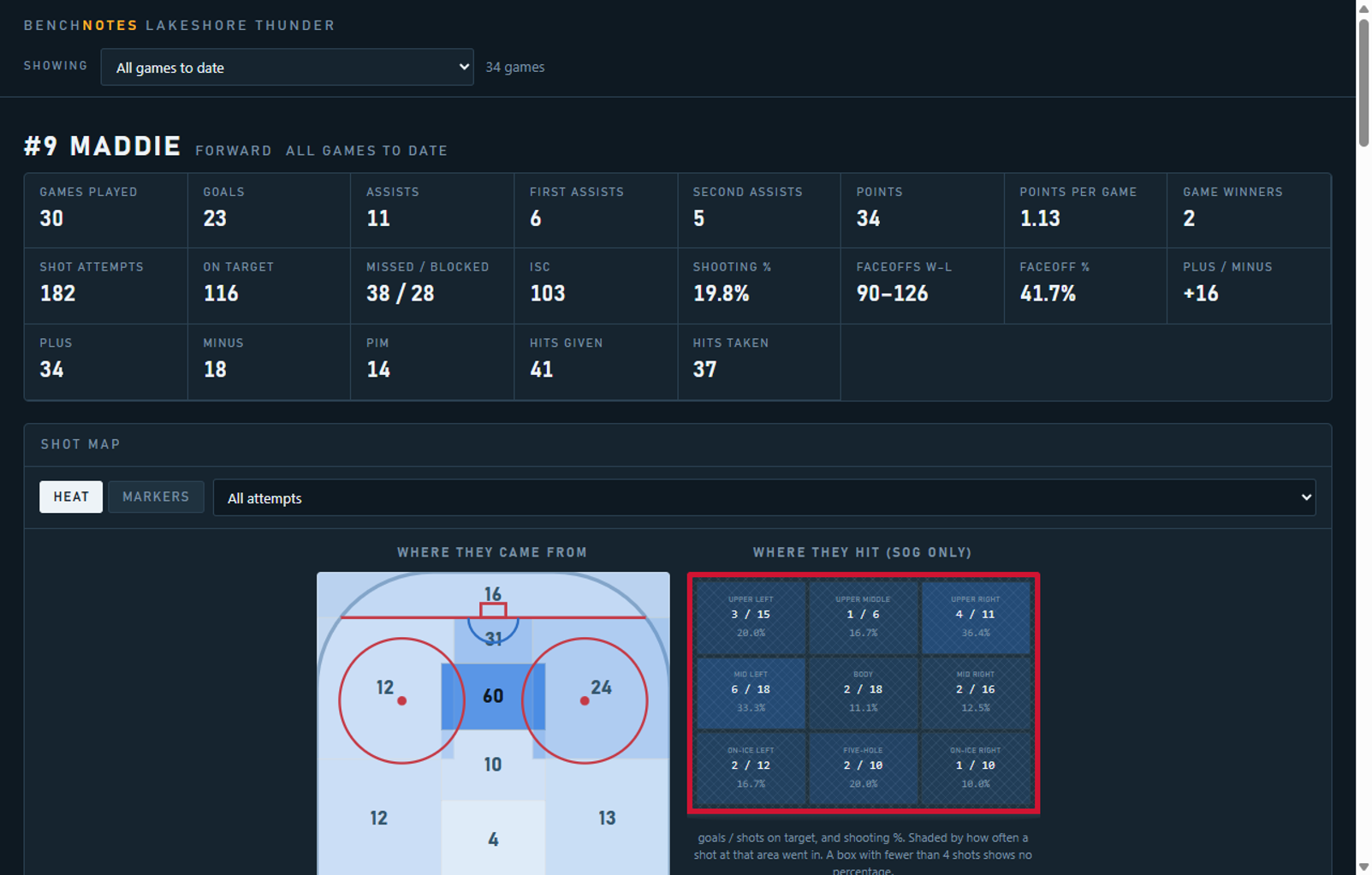The image size is (1372, 875).
Task: Click the ISC value 103
Action: 548,294
